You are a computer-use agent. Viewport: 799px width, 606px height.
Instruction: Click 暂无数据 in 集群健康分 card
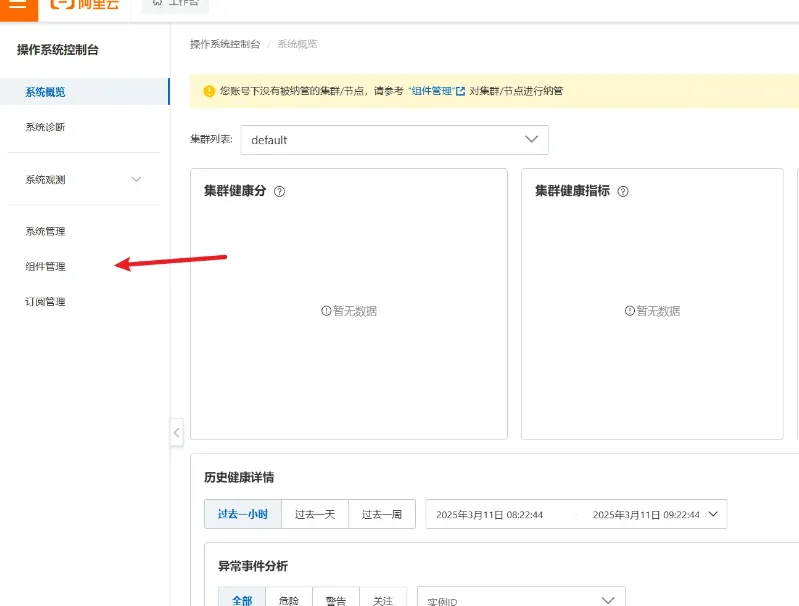[349, 311]
